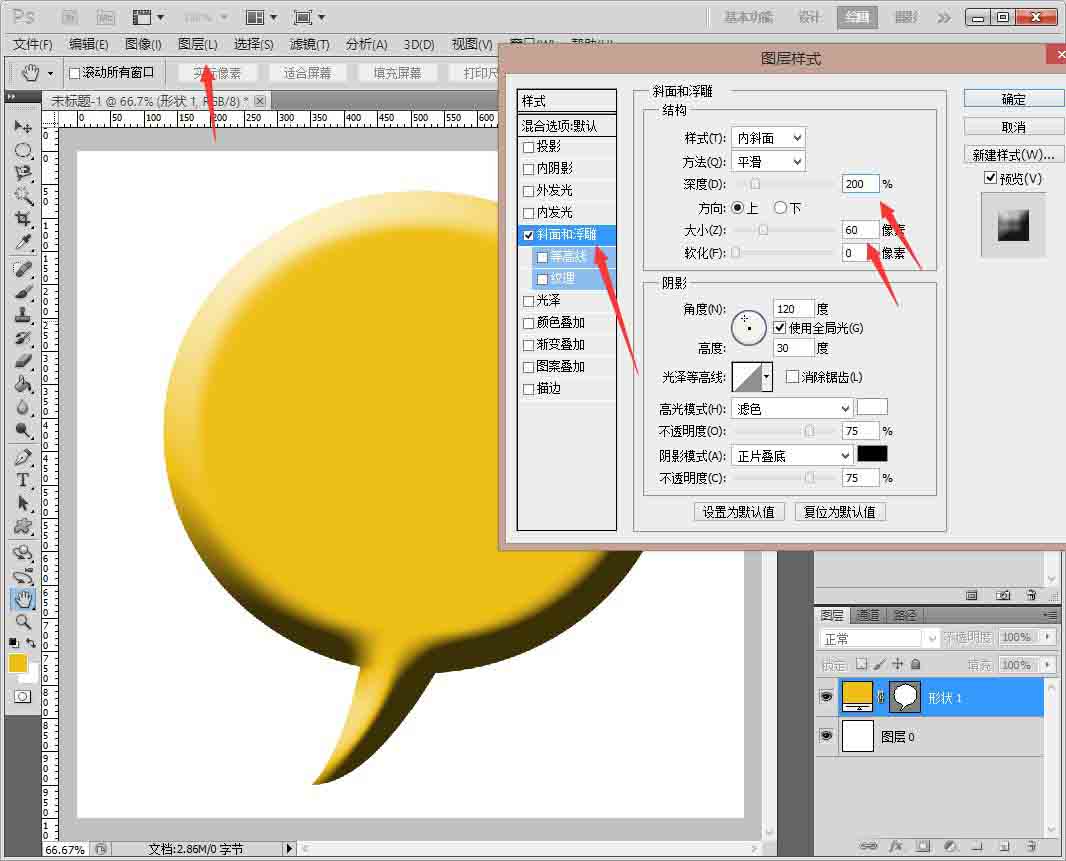The height and width of the screenshot is (861, 1066).
Task: Open the 方法 technique dropdown (平滑)
Action: click(x=768, y=162)
